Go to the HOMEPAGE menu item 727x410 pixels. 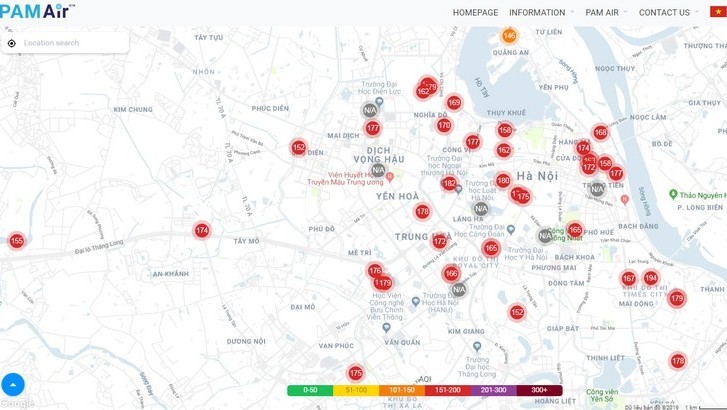tap(475, 13)
